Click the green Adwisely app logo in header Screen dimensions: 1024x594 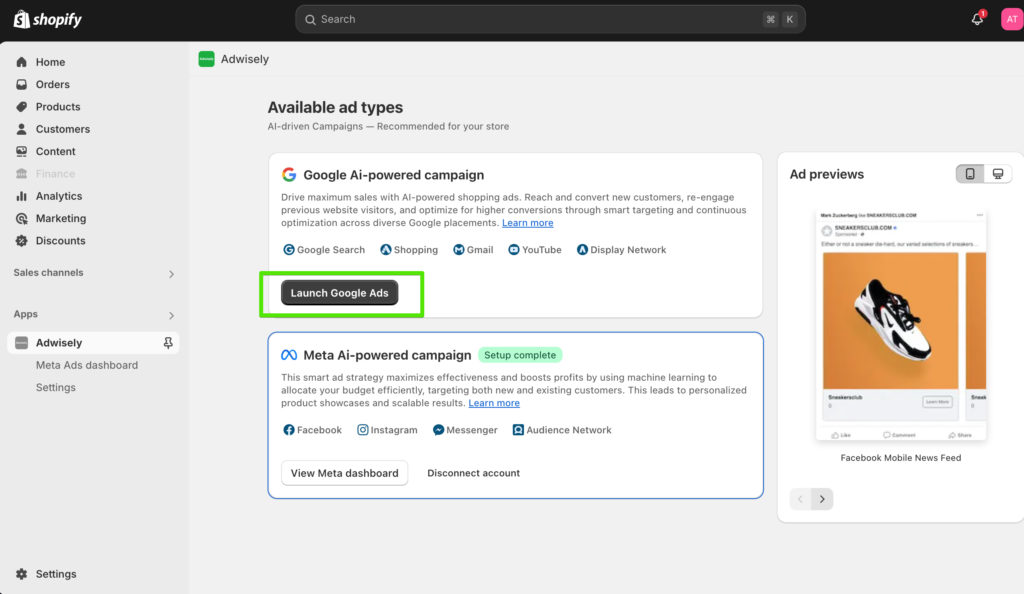[x=206, y=59]
